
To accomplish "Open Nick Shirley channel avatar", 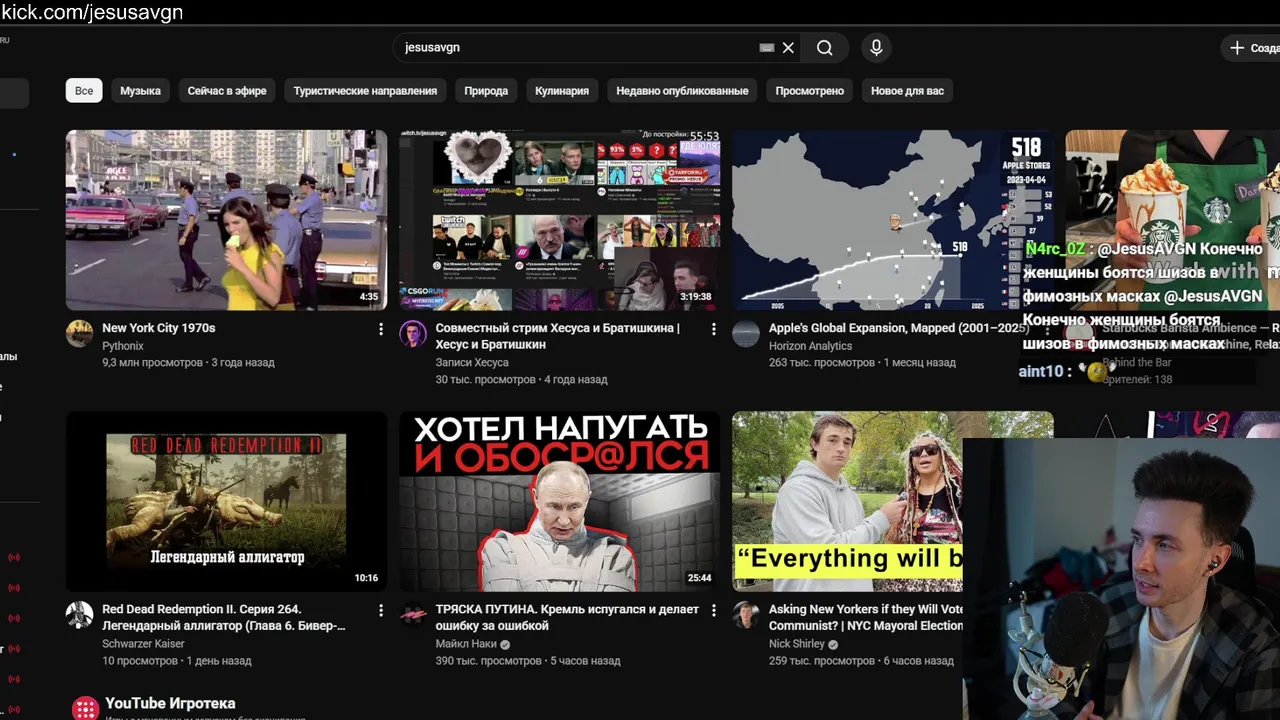I will click(746, 615).
